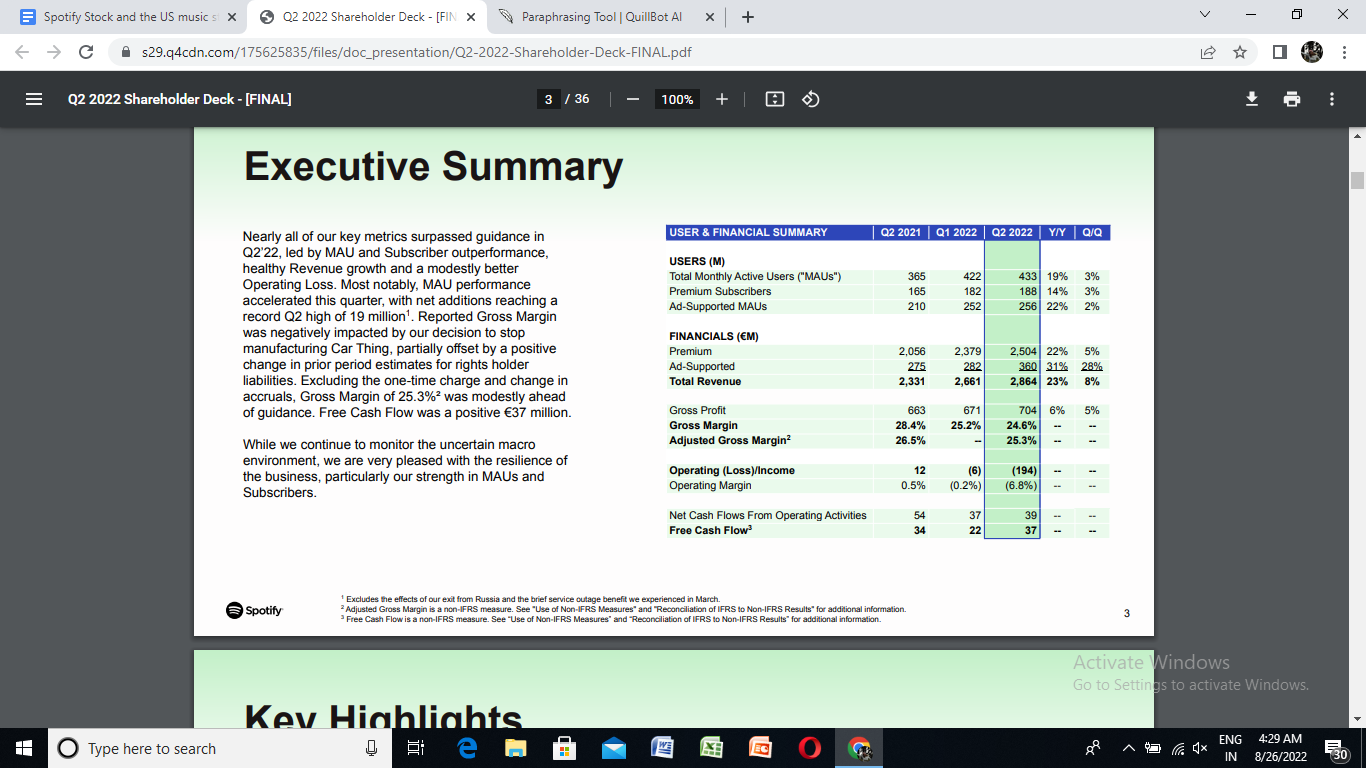Reload the current page

pyautogui.click(x=86, y=52)
